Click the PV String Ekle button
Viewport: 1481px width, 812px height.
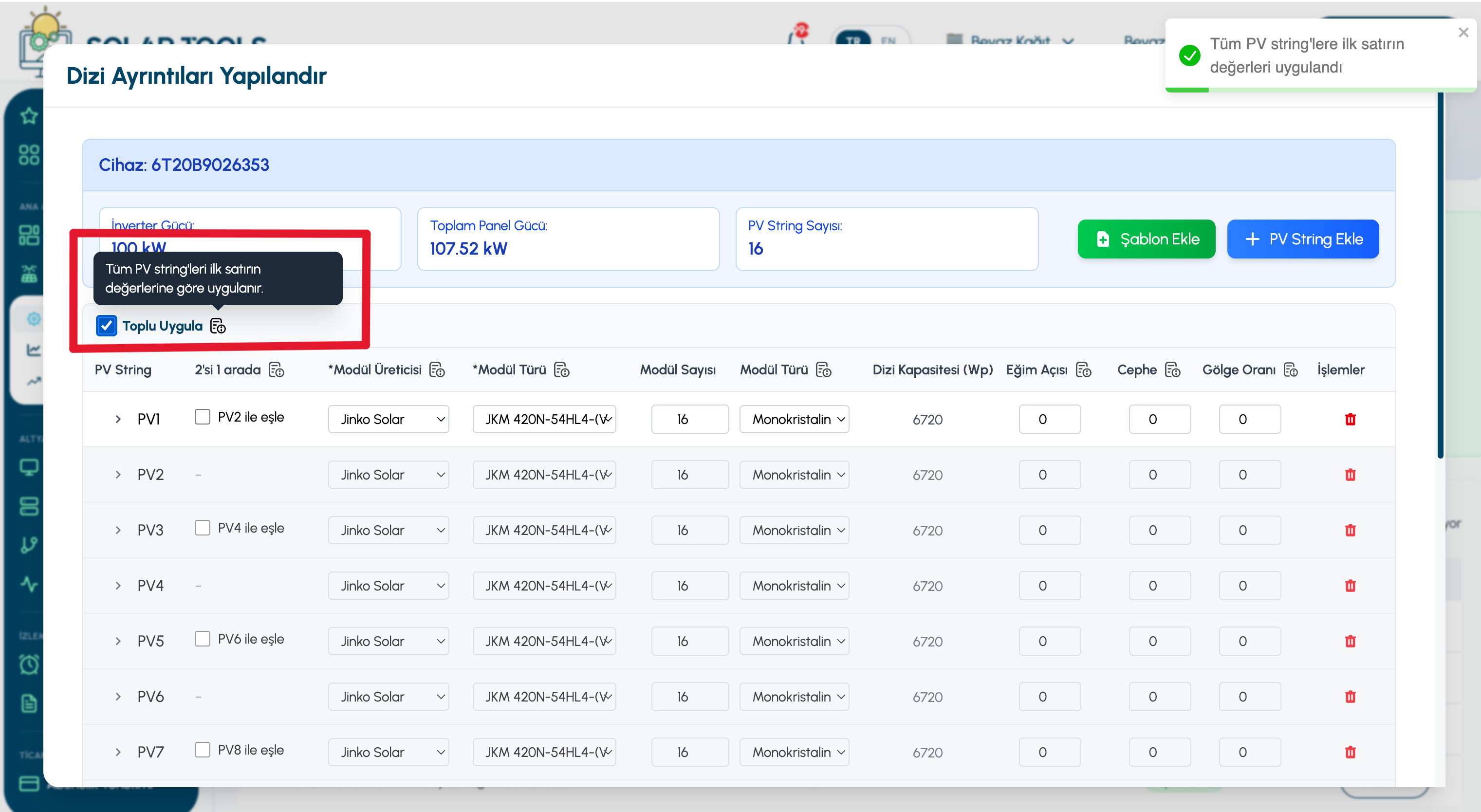coord(1303,239)
